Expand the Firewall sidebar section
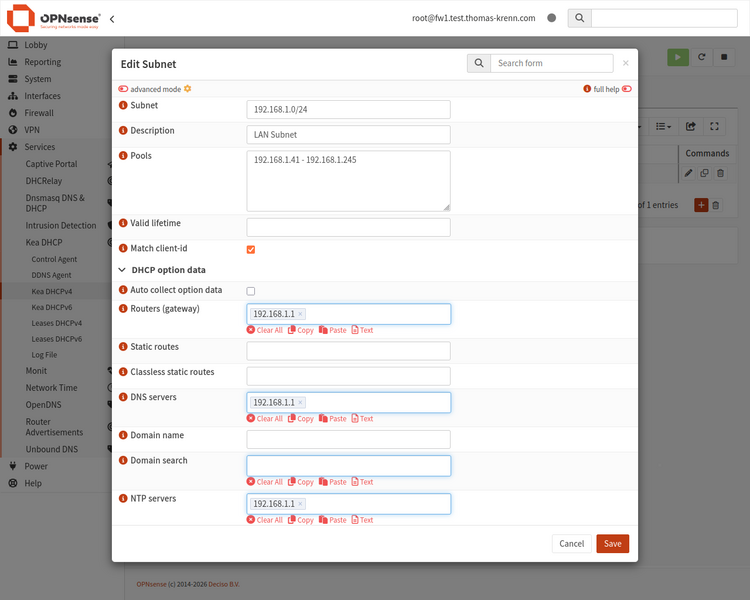The height and width of the screenshot is (600, 750). point(39,113)
